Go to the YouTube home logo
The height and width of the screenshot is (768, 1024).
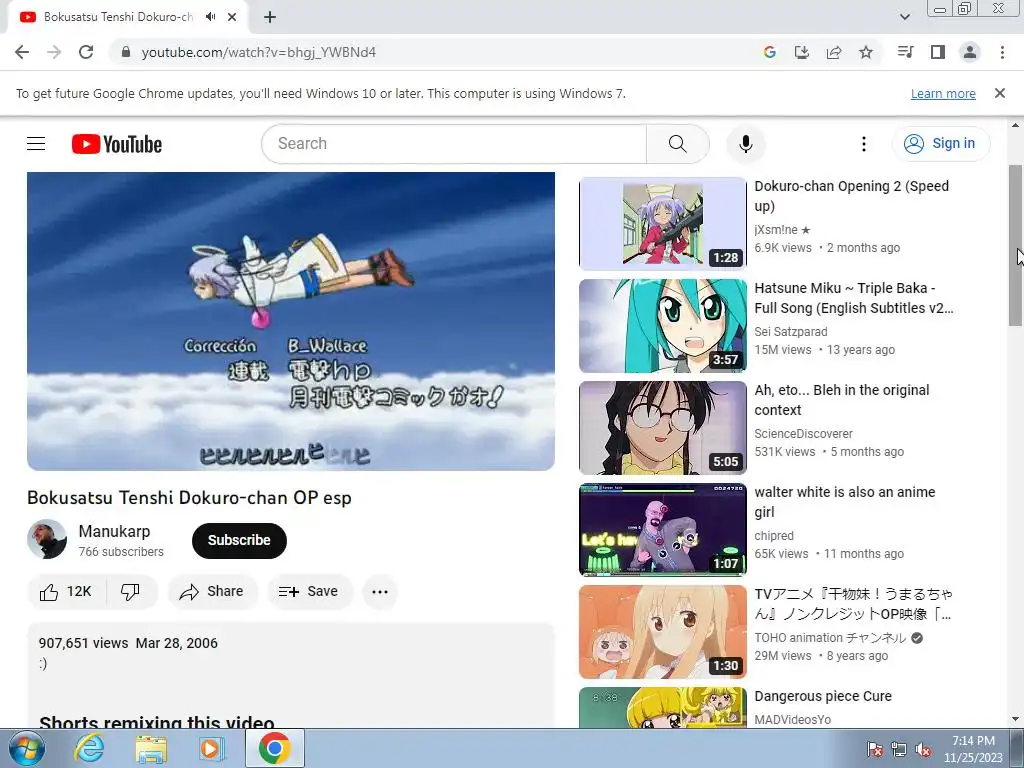pyautogui.click(x=117, y=144)
